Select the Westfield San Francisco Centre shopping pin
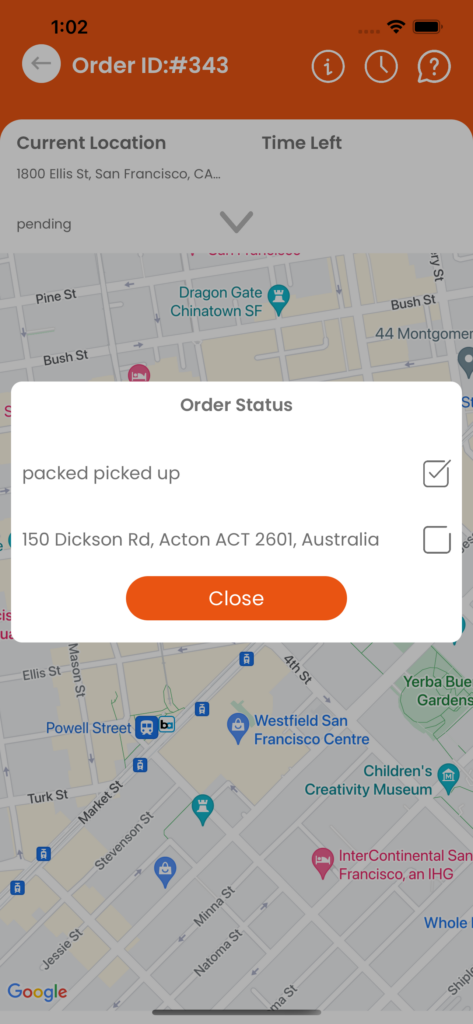The image size is (473, 1024). click(x=236, y=724)
